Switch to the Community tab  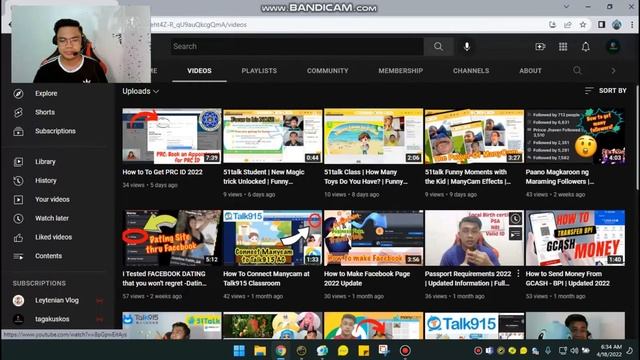[328, 71]
